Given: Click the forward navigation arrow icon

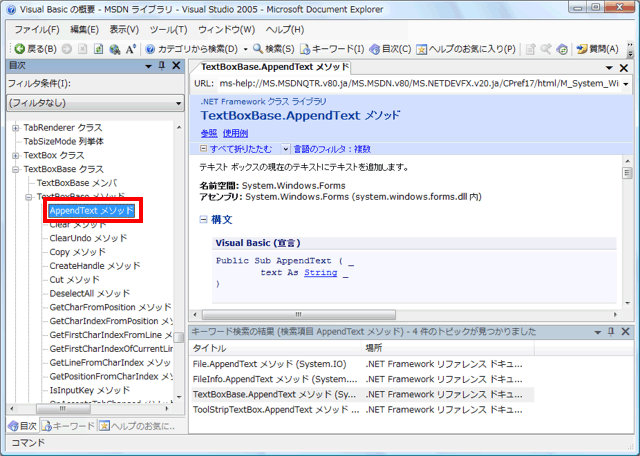Looking at the screenshot, I should pyautogui.click(x=67, y=49).
